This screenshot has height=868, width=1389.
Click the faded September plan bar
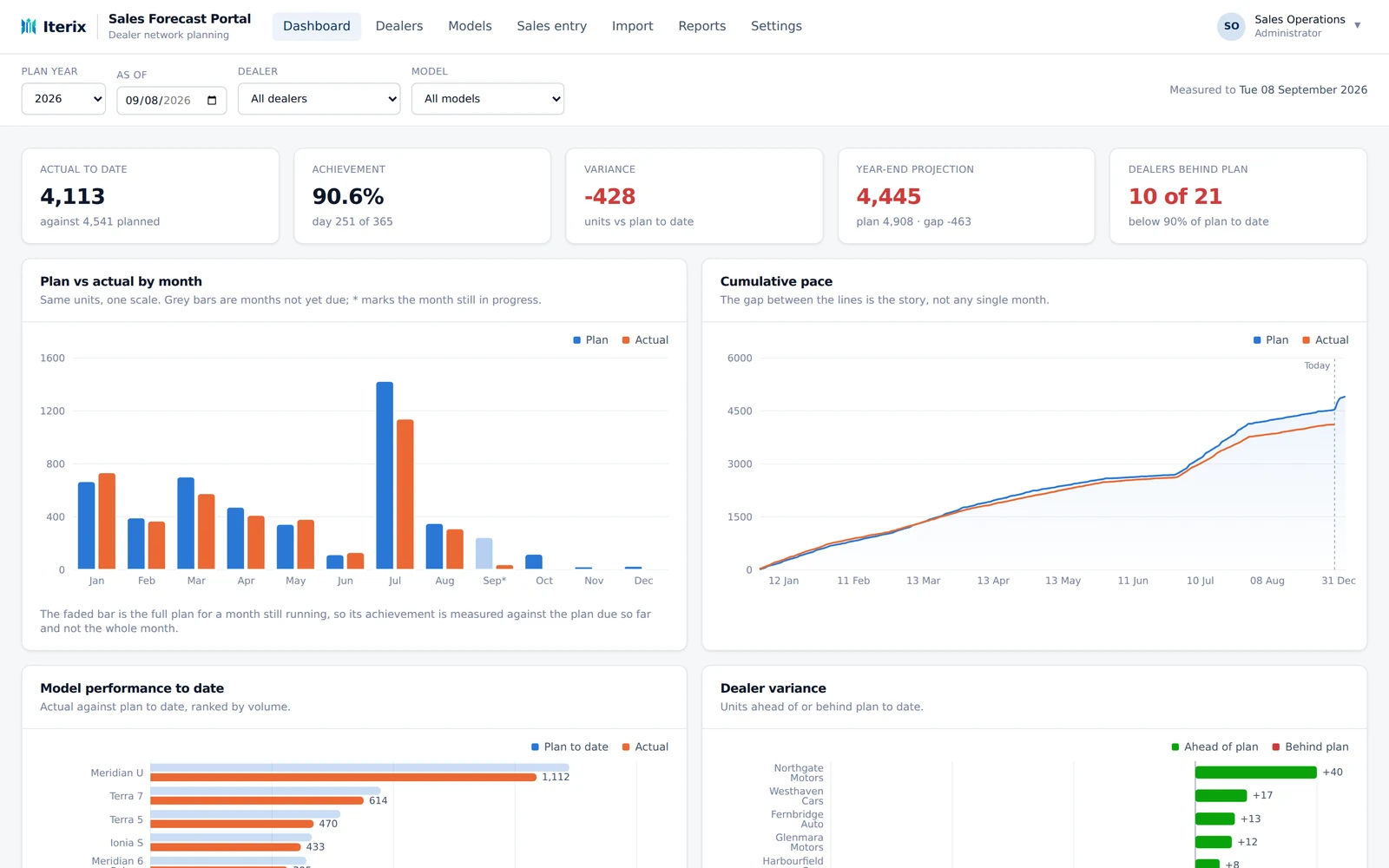[x=484, y=554]
